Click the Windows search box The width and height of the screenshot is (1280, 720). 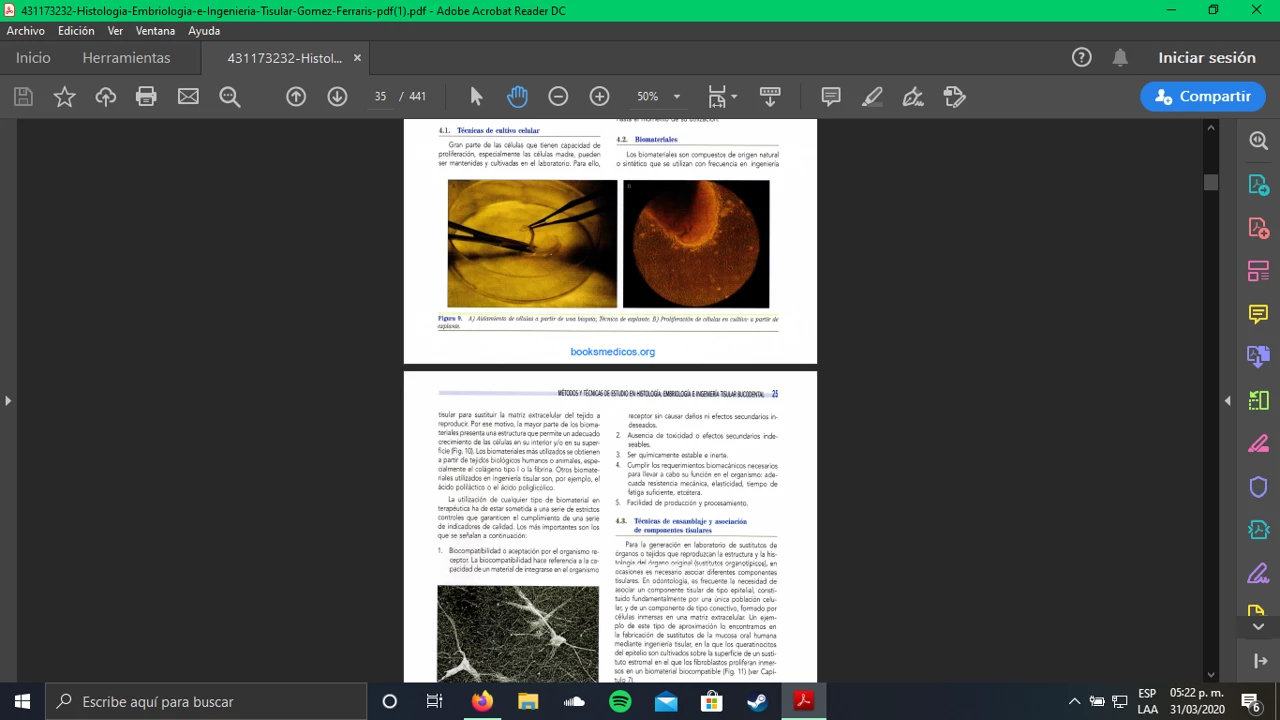click(206, 702)
